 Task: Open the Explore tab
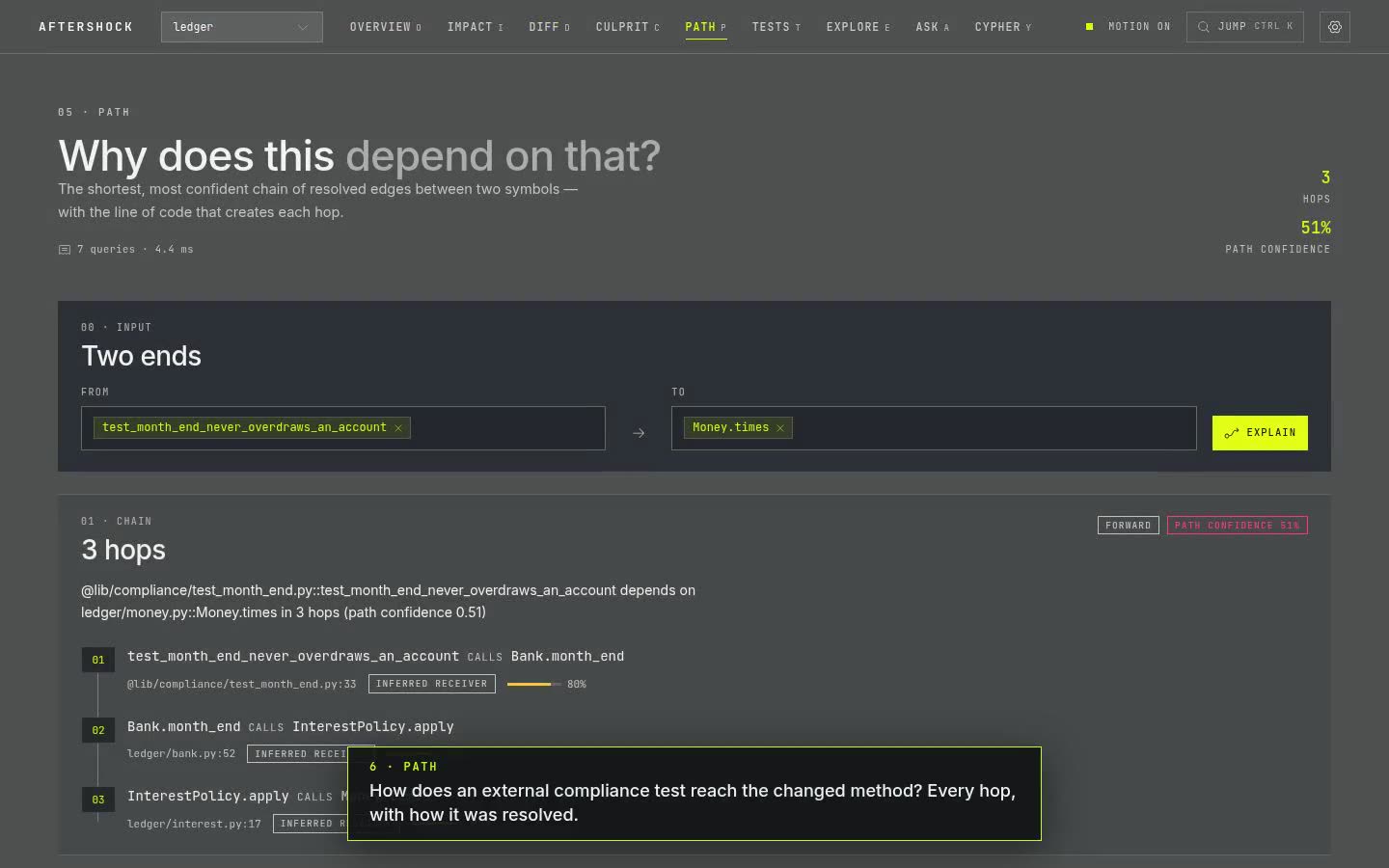click(858, 27)
